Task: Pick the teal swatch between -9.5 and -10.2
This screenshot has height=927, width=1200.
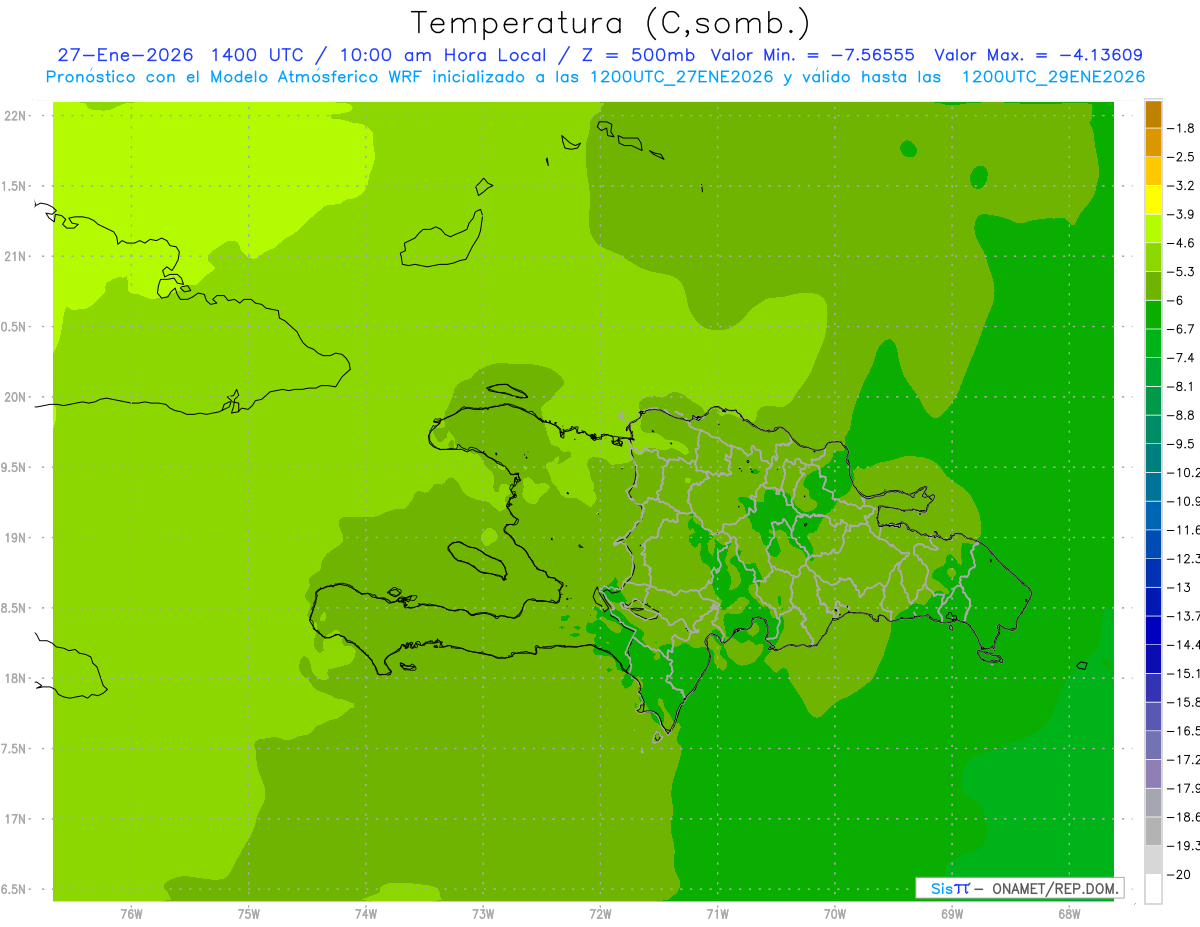Action: 1153,458
